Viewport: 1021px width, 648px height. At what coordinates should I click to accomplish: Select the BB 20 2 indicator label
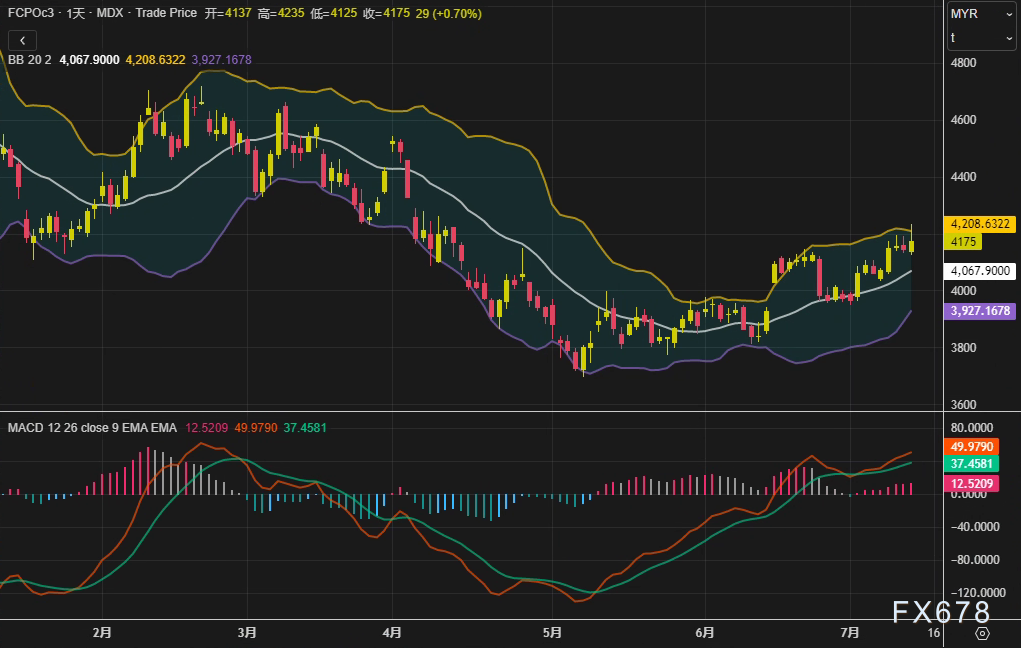pyautogui.click(x=30, y=60)
